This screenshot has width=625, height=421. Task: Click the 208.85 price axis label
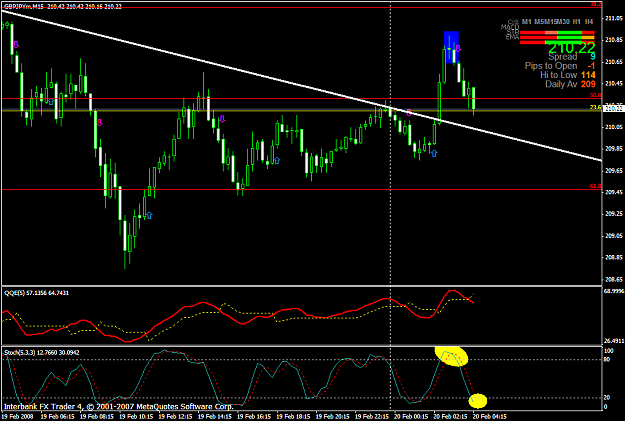pos(614,258)
